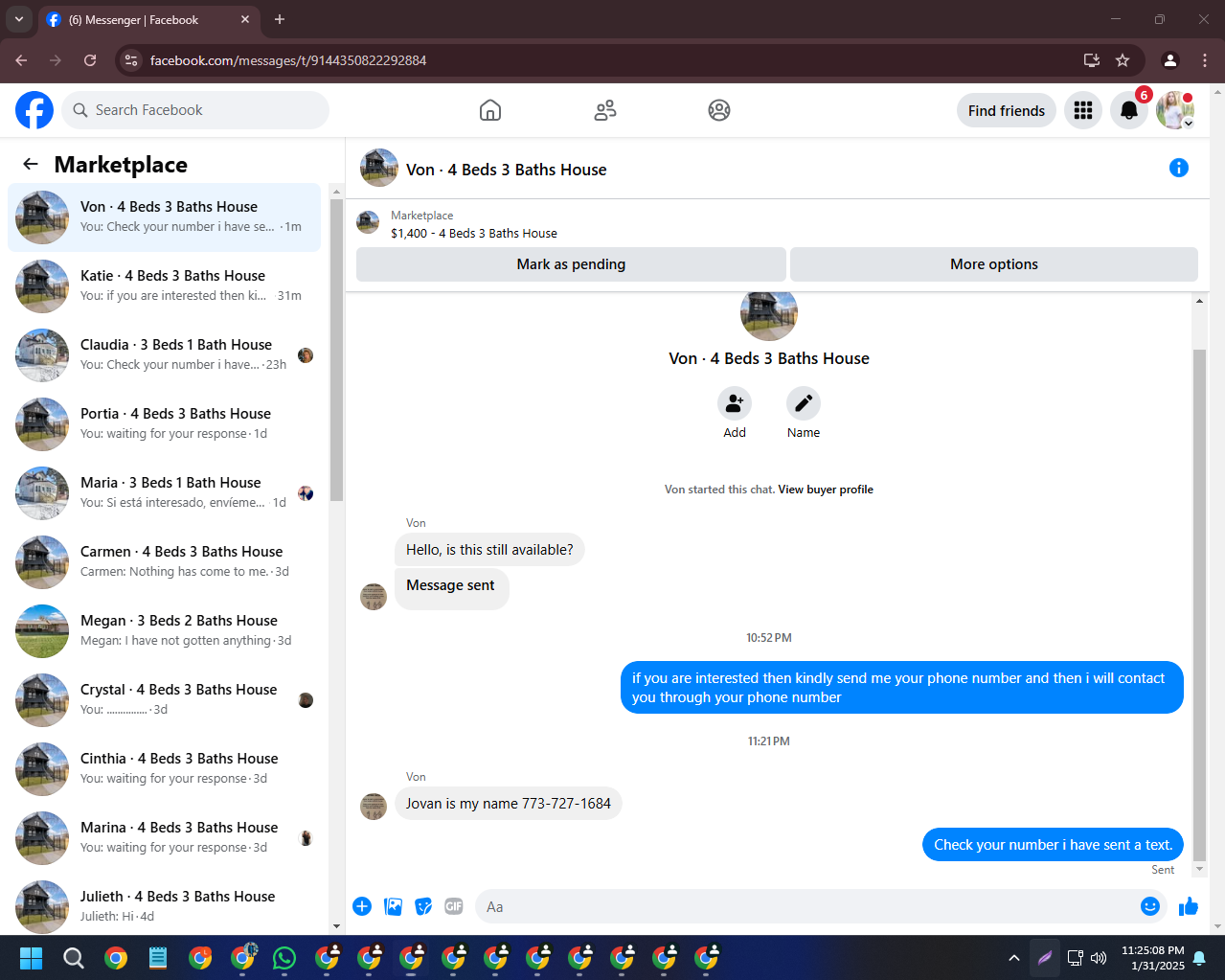Open the emoji picker smiley
Image resolution: width=1225 pixels, height=980 pixels.
pyautogui.click(x=1150, y=906)
